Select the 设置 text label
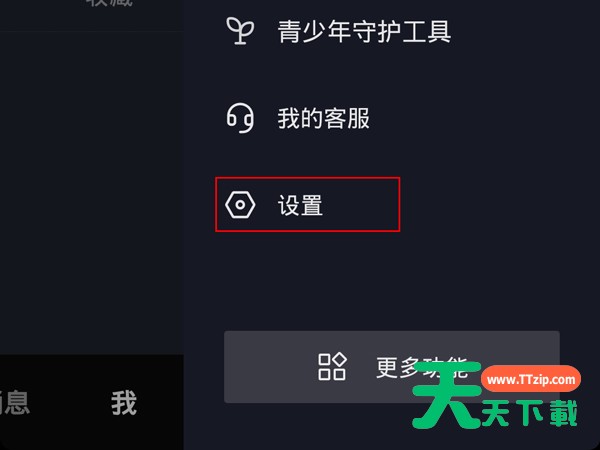The width and height of the screenshot is (600, 450). pyautogui.click(x=300, y=205)
